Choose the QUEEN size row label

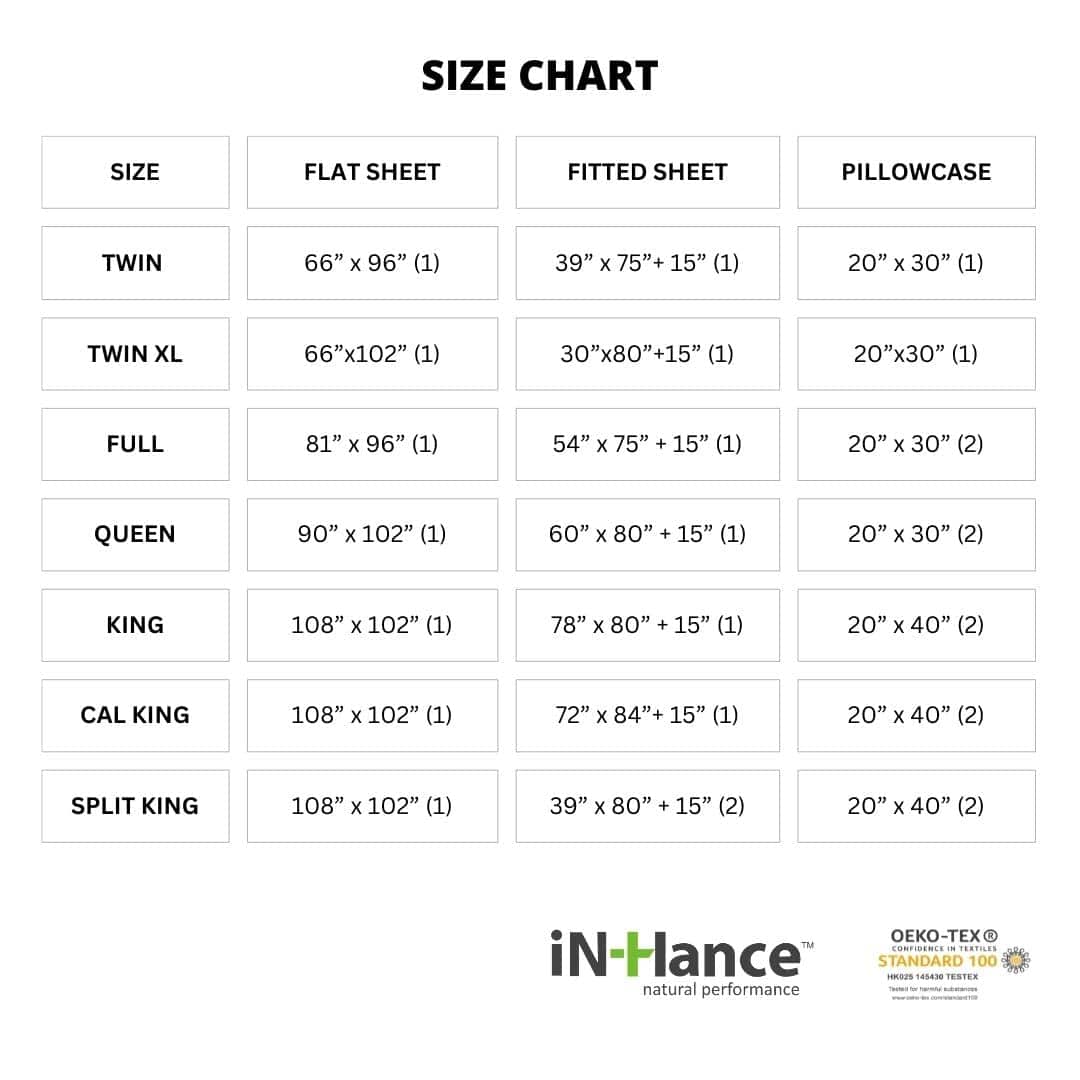[135, 534]
